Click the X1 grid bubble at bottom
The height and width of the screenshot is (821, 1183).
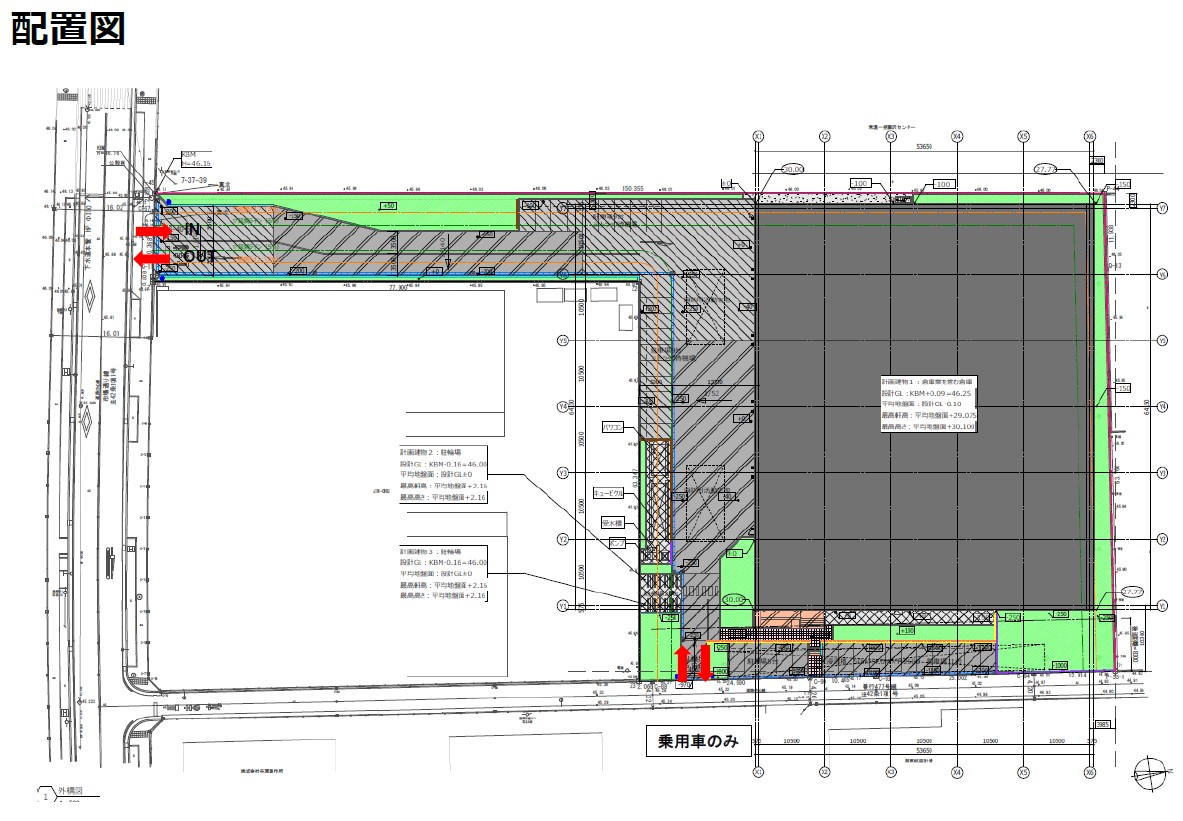758,773
